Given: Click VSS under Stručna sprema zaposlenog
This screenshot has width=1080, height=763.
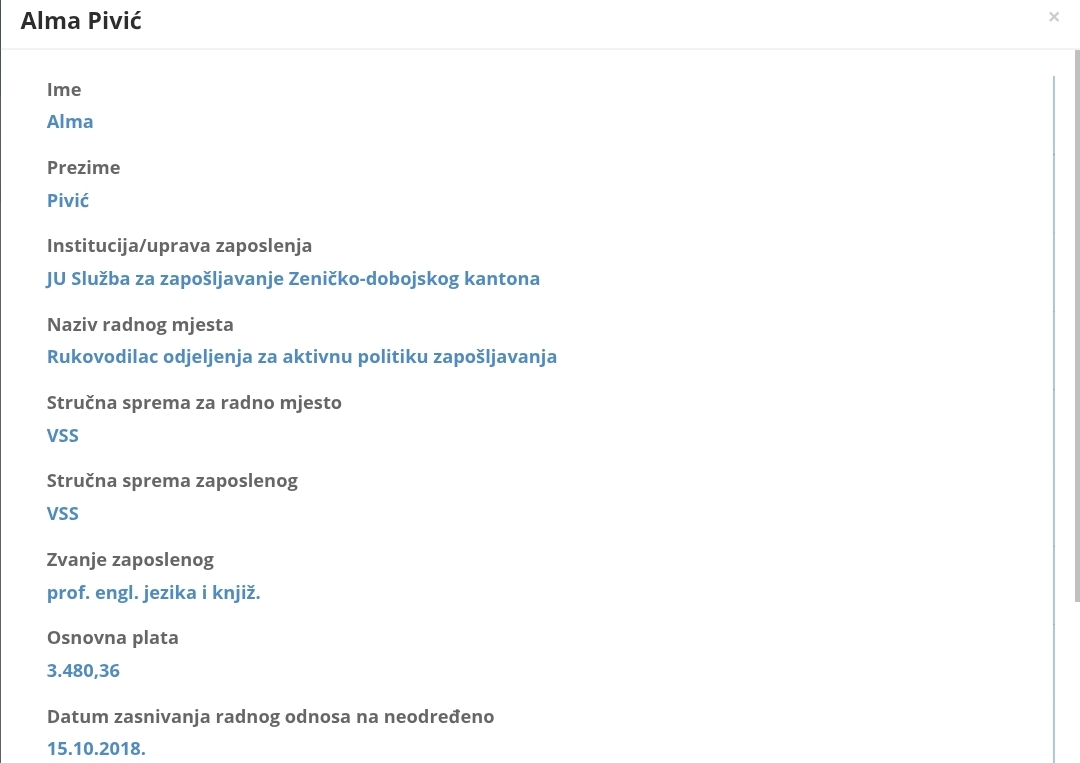Looking at the screenshot, I should coord(63,513).
